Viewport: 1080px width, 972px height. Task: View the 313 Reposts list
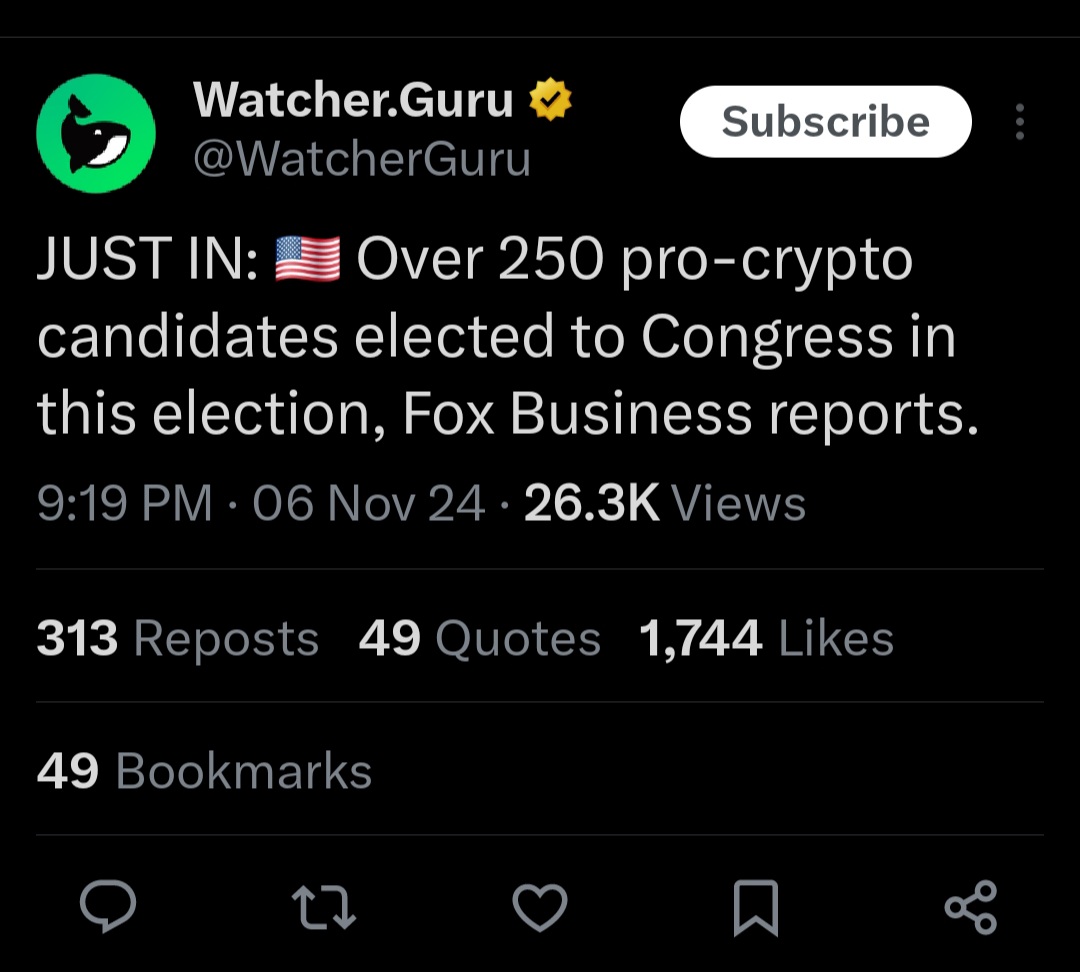pyautogui.click(x=178, y=638)
